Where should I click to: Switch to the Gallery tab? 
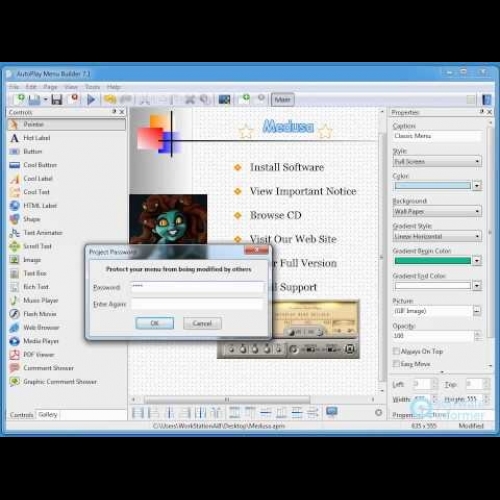[x=48, y=414]
